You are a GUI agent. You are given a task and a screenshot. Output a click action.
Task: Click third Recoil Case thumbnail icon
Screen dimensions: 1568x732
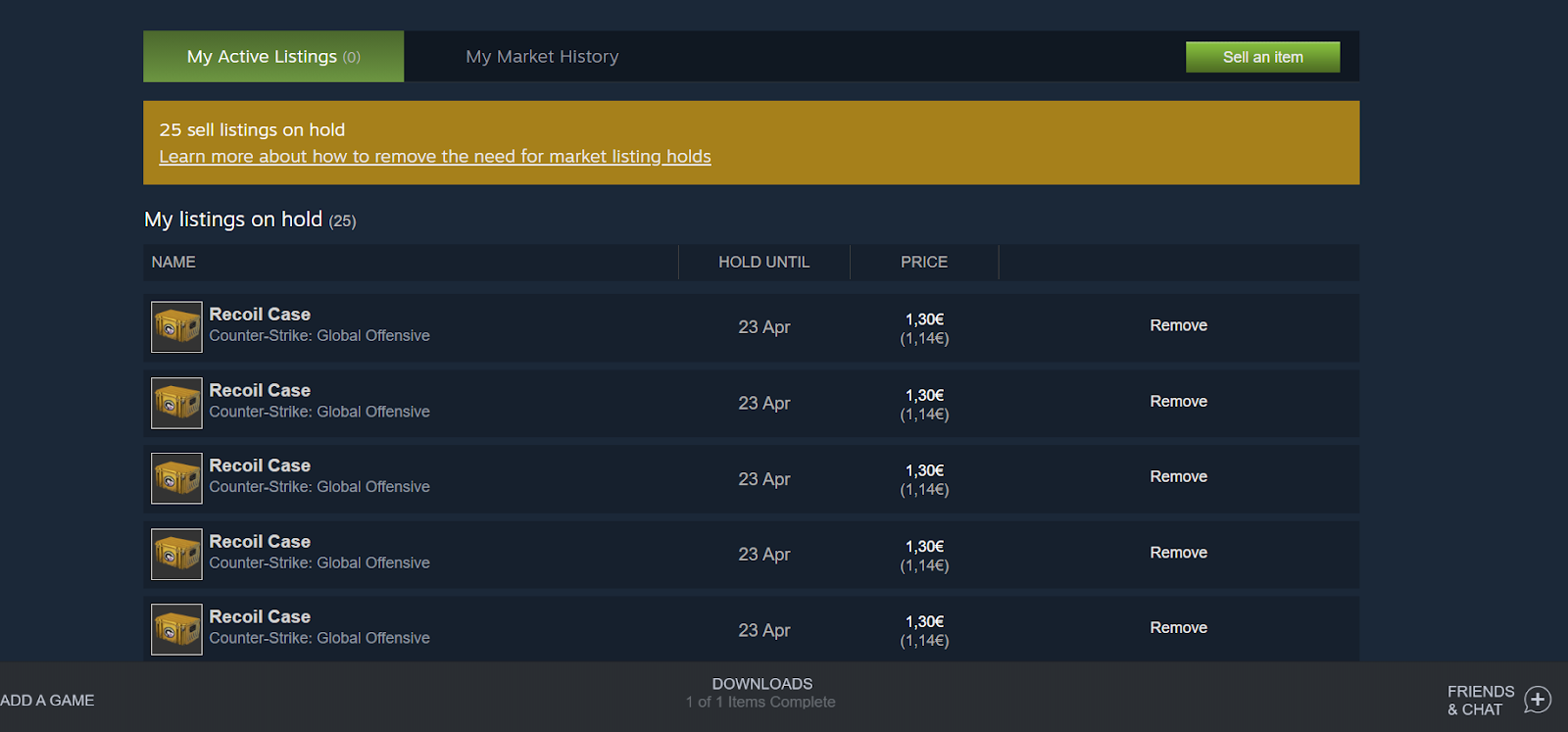click(x=176, y=478)
